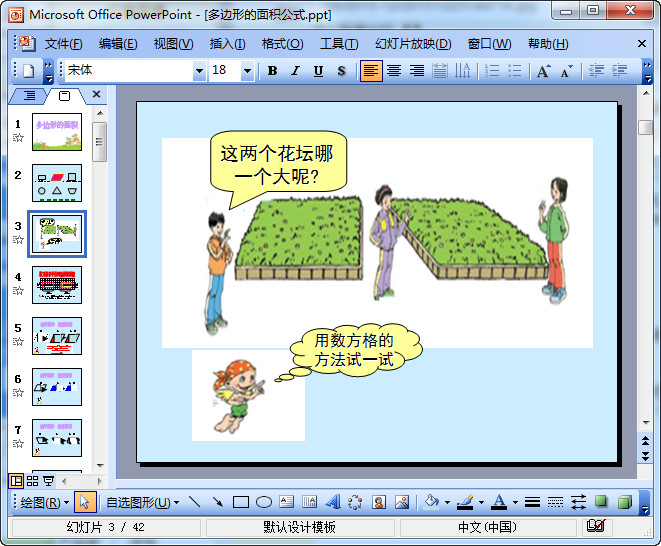This screenshot has width=661, height=546.
Task: Expand the formatting toolbar options
Action: [647, 72]
